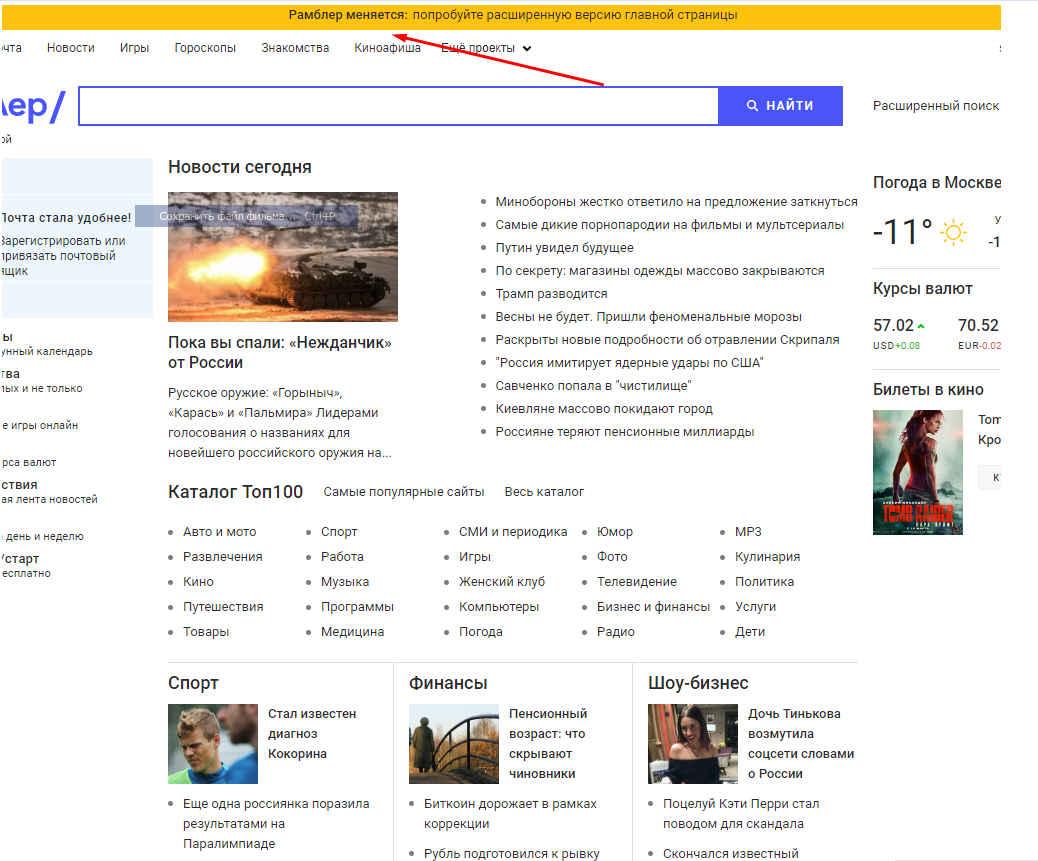Open Киевляне массово покидают город

604,409
